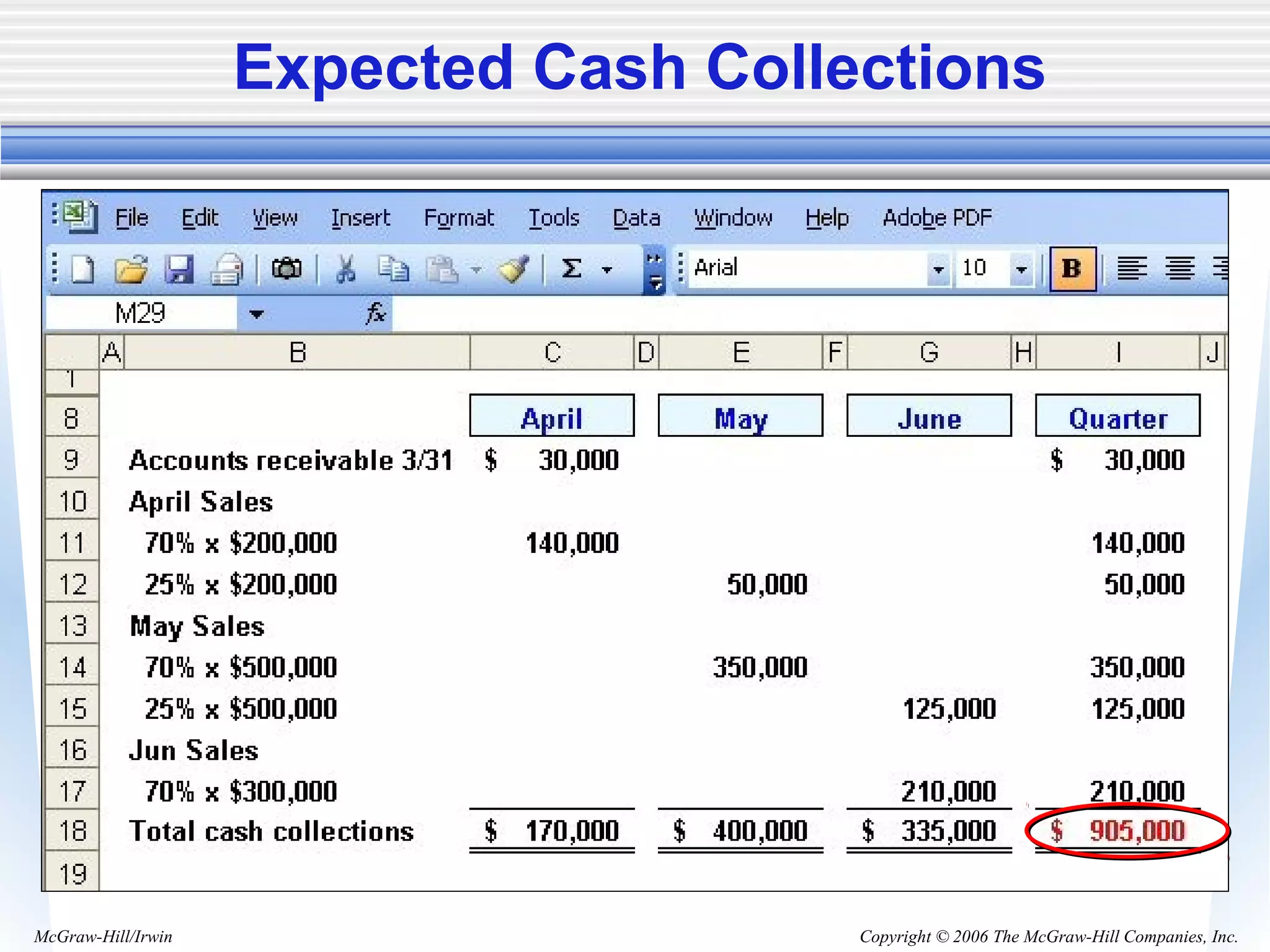Image resolution: width=1270 pixels, height=952 pixels.
Task: Open the font size dropdown arrow
Action: pos(1021,269)
